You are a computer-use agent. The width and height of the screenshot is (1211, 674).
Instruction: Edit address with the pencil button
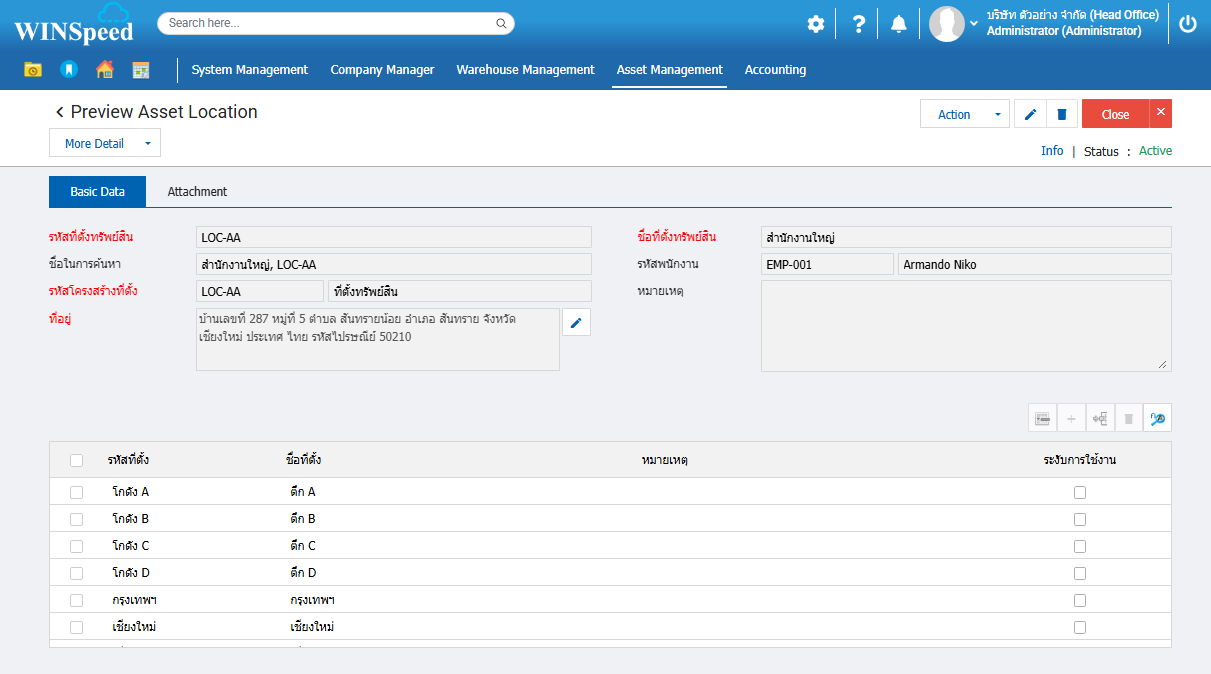576,322
